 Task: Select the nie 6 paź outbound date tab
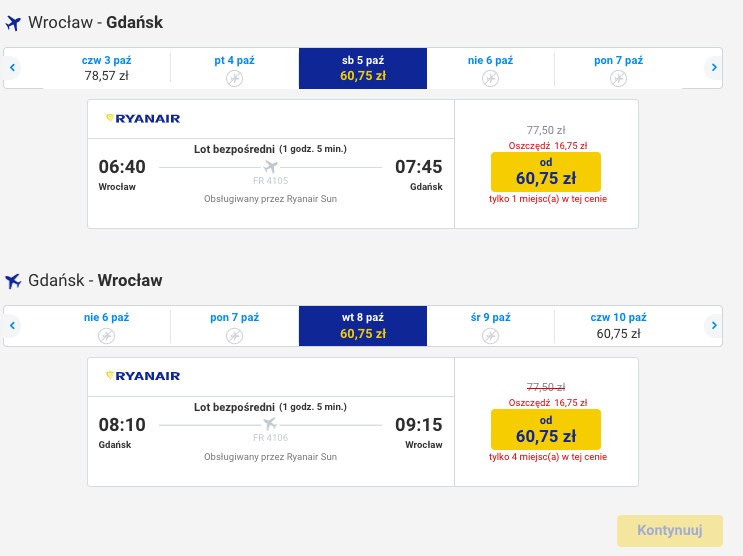point(490,68)
